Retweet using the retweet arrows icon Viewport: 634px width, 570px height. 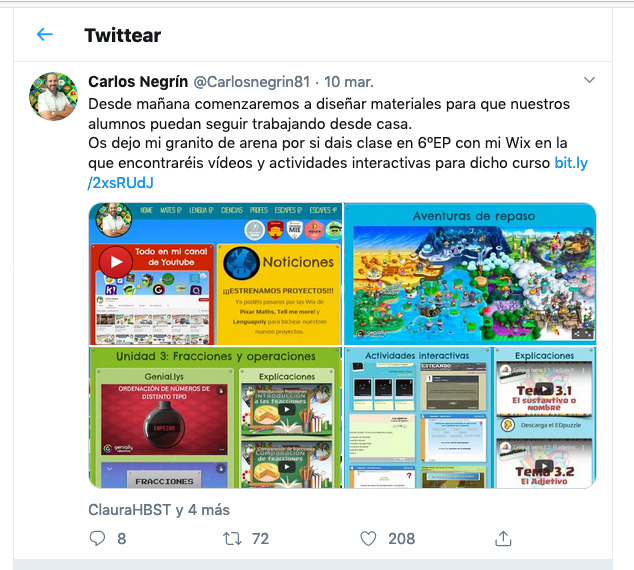(232, 538)
